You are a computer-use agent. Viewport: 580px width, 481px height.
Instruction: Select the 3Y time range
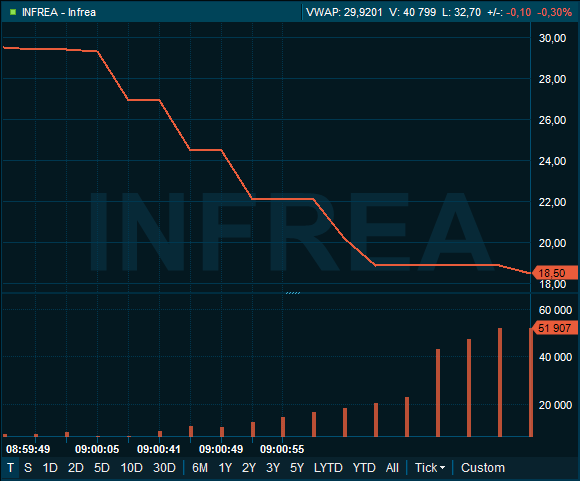[273, 468]
